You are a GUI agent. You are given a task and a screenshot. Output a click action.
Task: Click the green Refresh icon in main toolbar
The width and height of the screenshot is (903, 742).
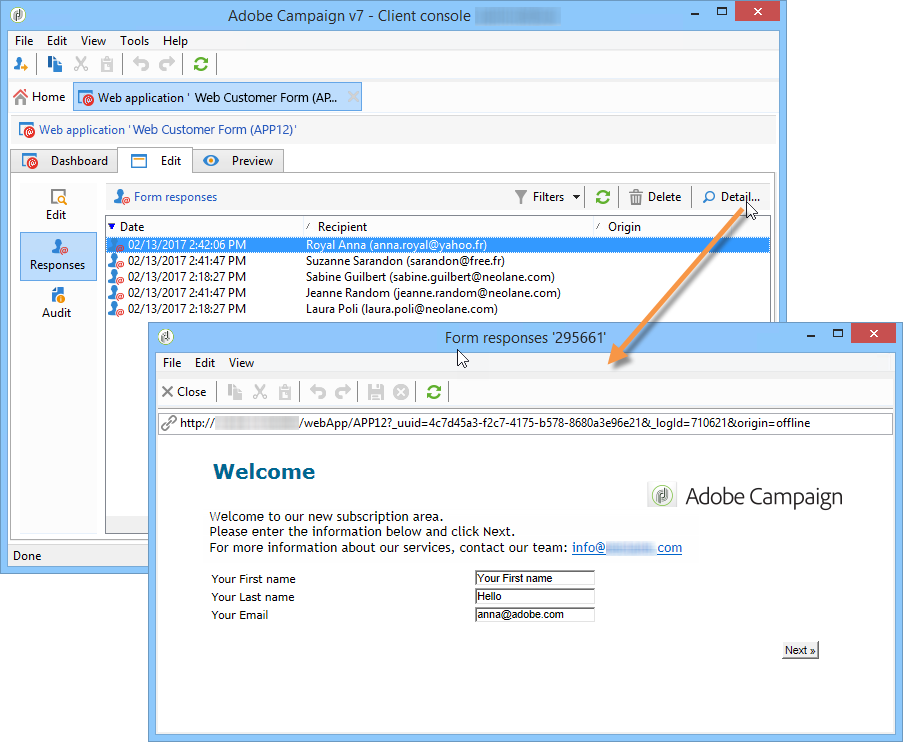point(200,64)
